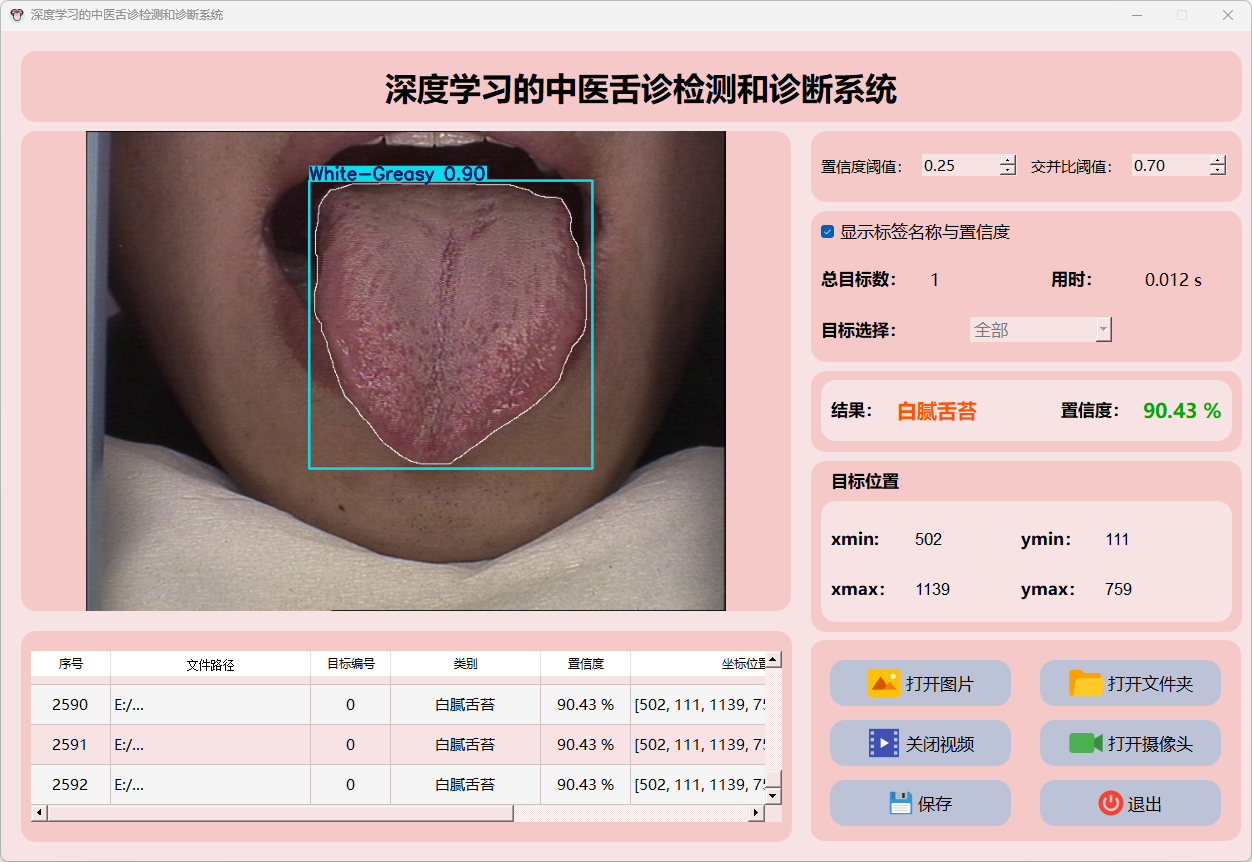Viewport: 1252px width, 862px height.
Task: Increase the confidence threshold with up arrow
Action: [x=1007, y=161]
